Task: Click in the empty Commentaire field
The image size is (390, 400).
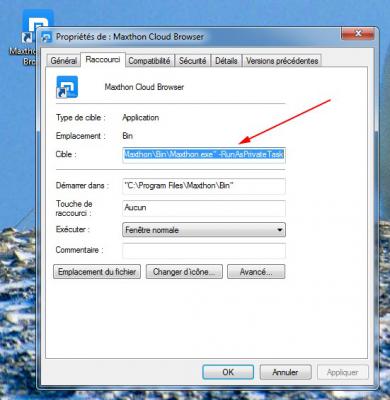Action: coord(204,251)
